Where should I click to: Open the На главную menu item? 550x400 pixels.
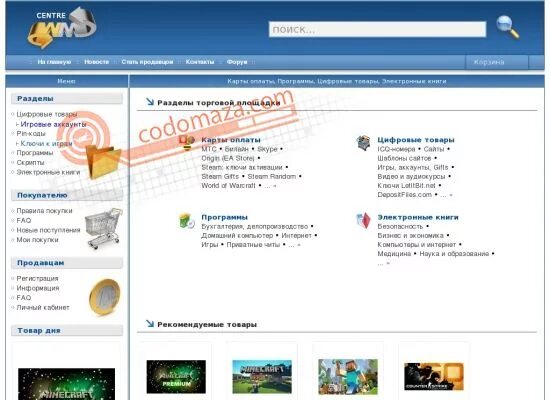(x=54, y=62)
